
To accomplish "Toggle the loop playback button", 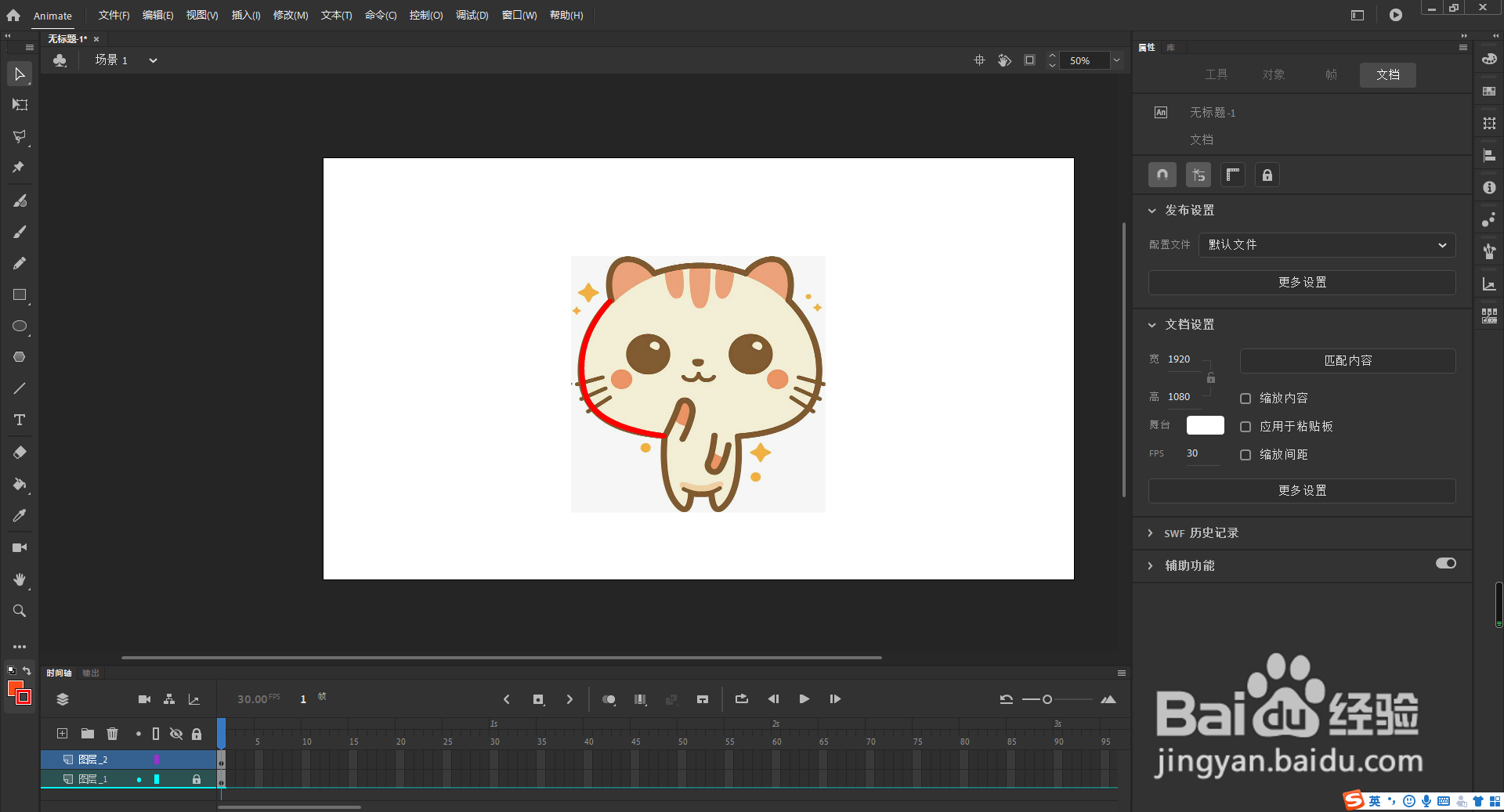I will click(742, 699).
